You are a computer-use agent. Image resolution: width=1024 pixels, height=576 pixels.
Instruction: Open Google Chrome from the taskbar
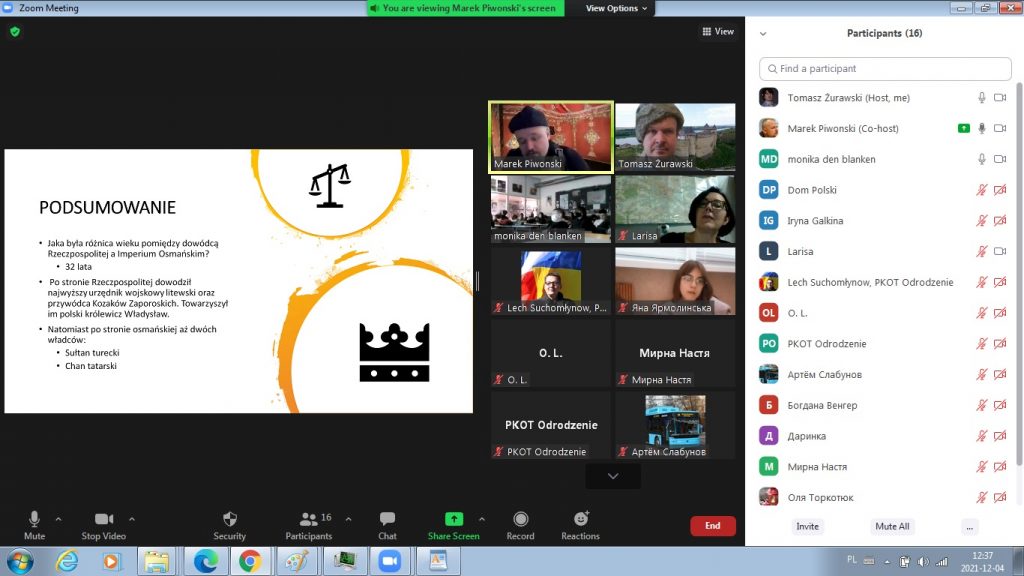(x=249, y=561)
